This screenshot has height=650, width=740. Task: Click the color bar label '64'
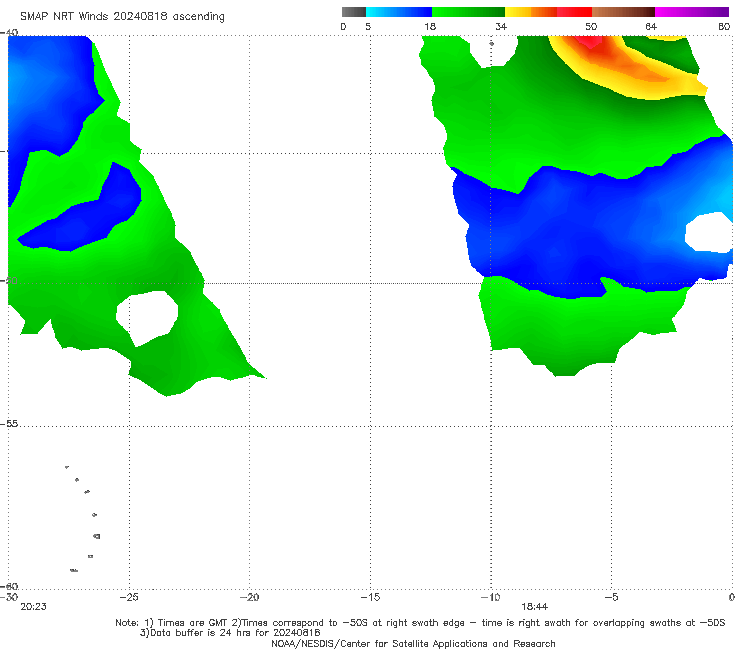pyautogui.click(x=651, y=26)
